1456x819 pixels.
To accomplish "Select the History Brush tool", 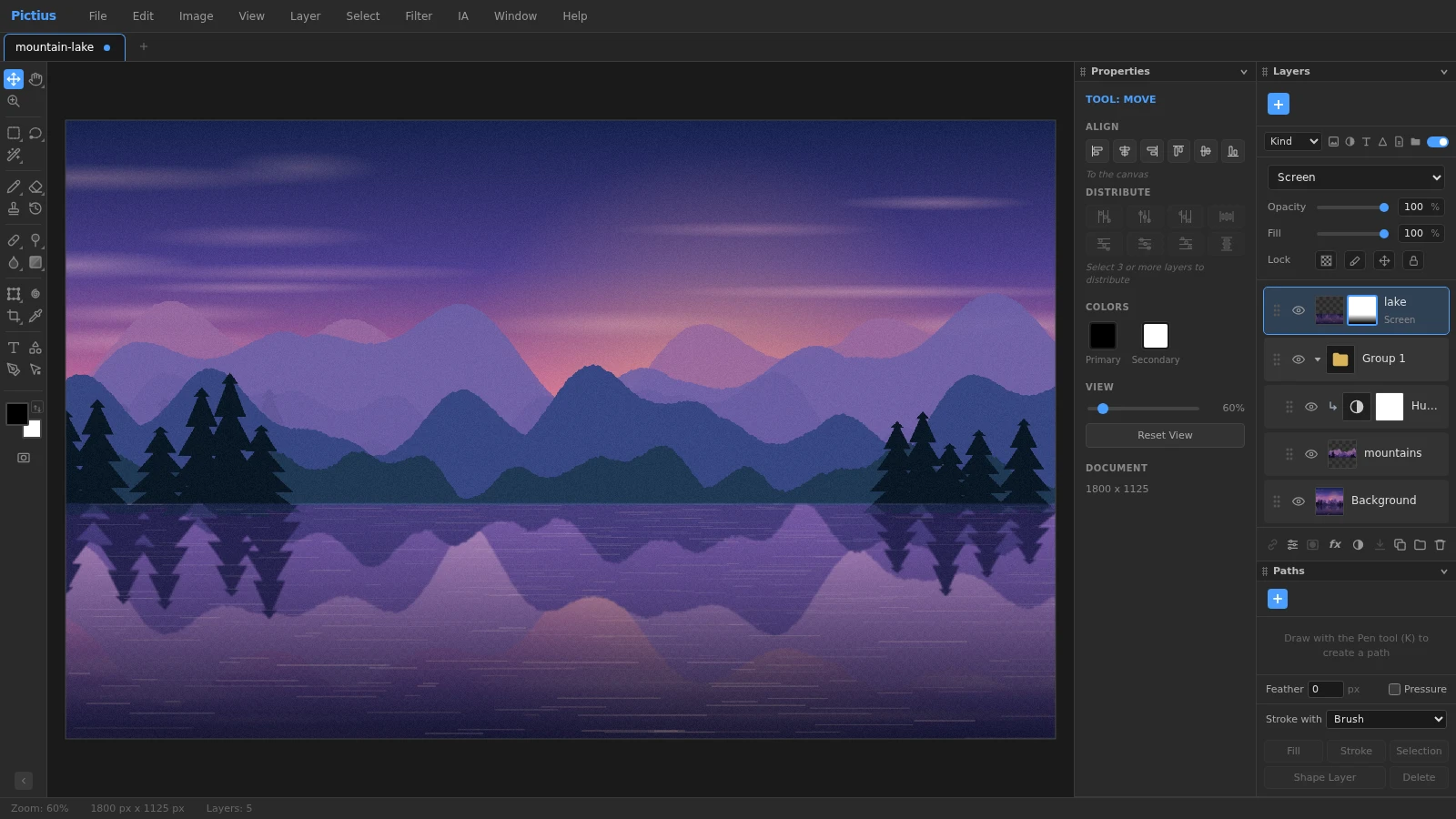I will [35, 208].
